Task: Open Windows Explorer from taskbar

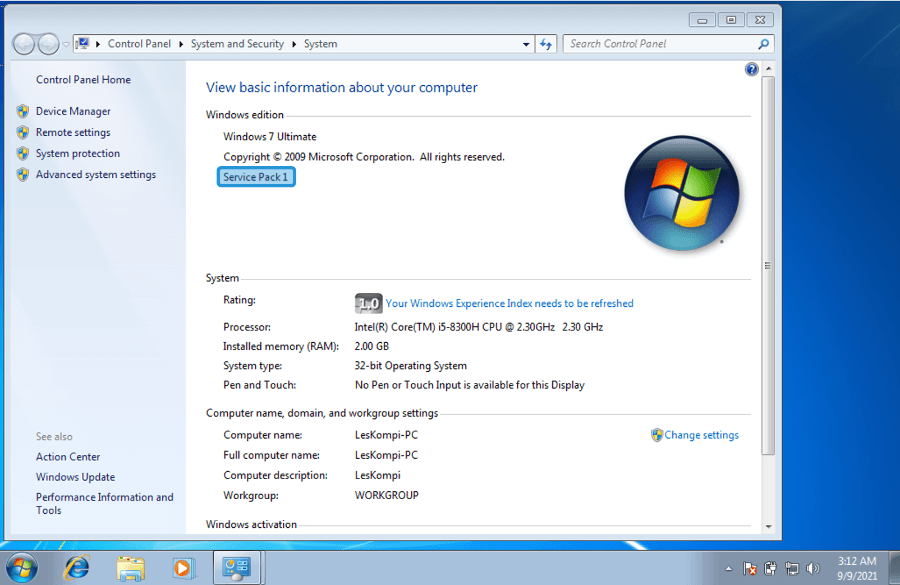Action: (x=130, y=568)
